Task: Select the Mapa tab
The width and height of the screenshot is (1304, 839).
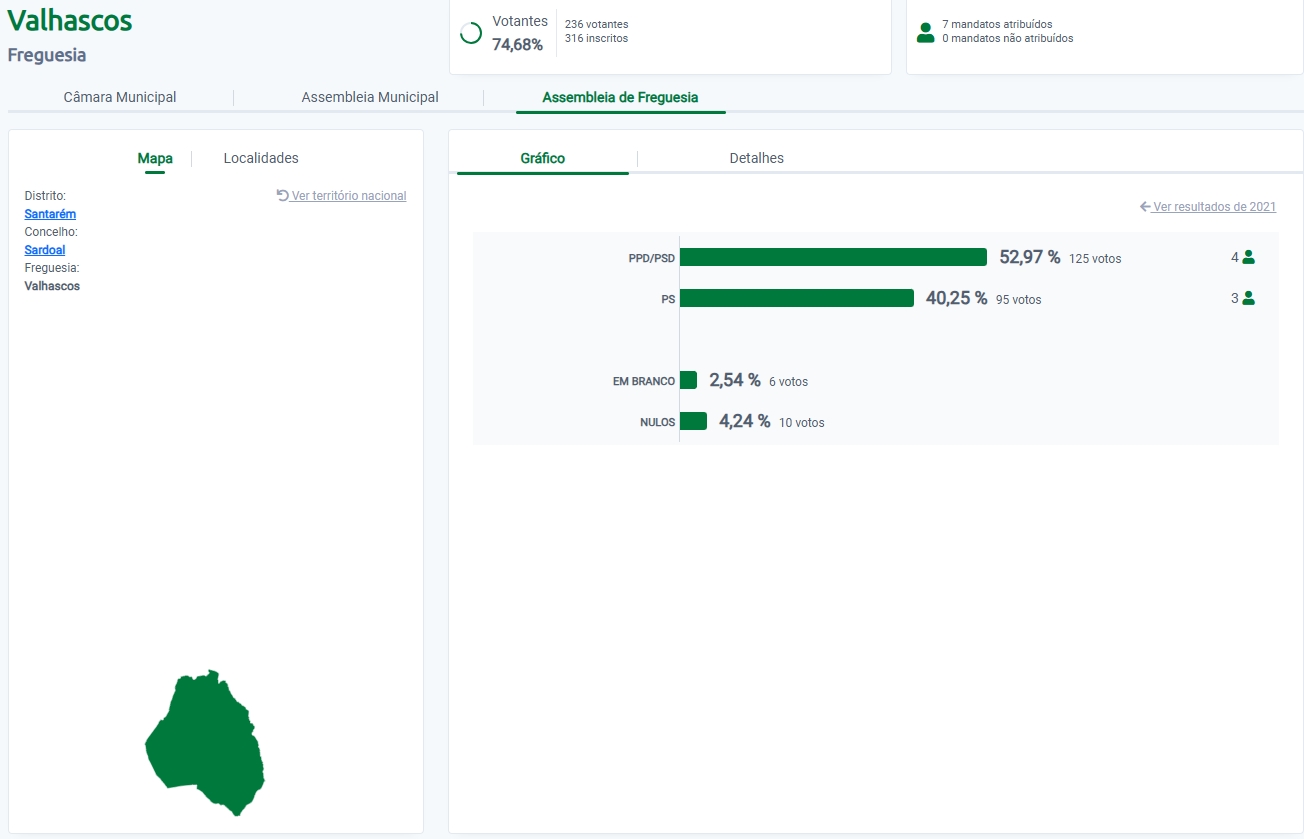Action: point(155,158)
